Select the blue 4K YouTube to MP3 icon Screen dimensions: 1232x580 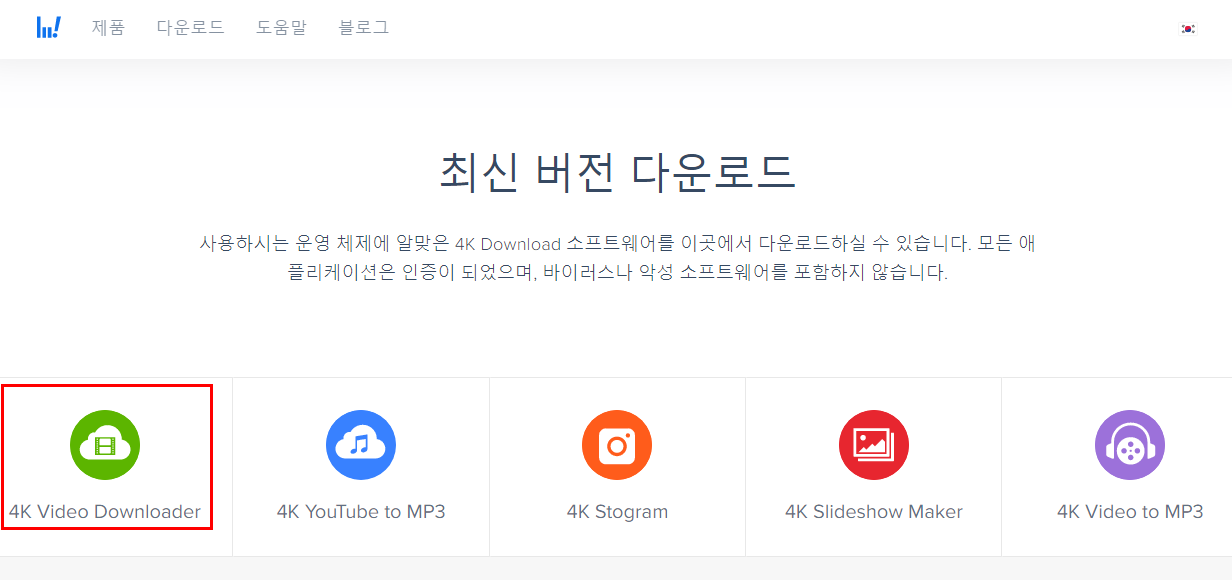[x=361, y=445]
